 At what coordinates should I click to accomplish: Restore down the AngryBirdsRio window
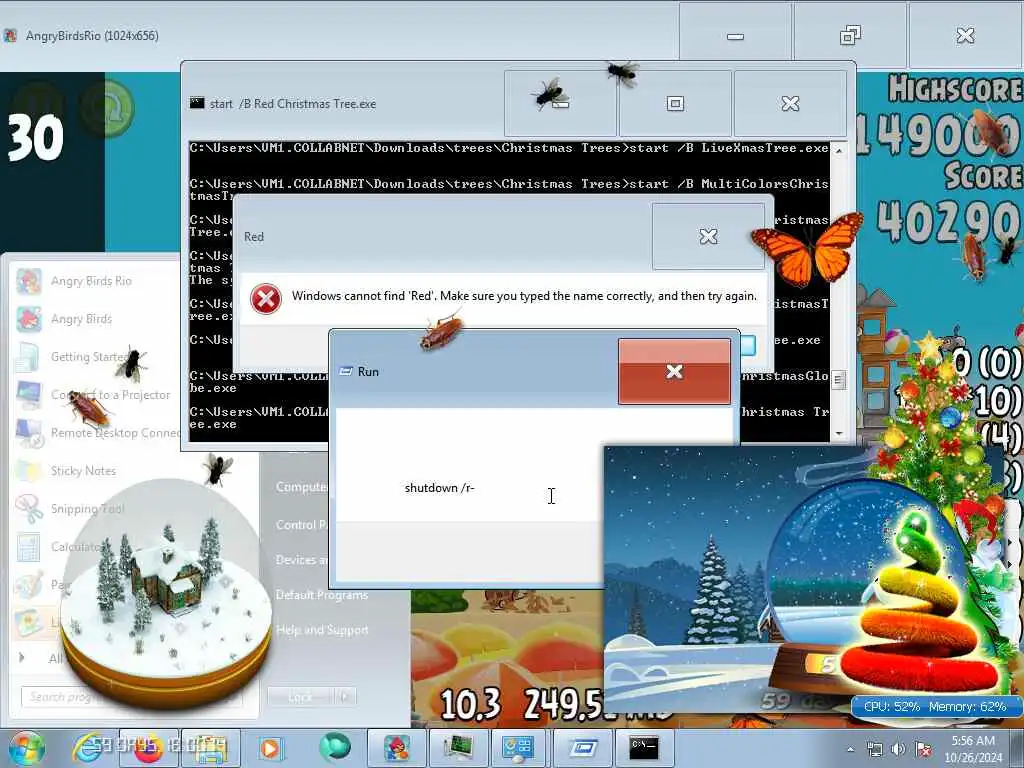[x=850, y=35]
